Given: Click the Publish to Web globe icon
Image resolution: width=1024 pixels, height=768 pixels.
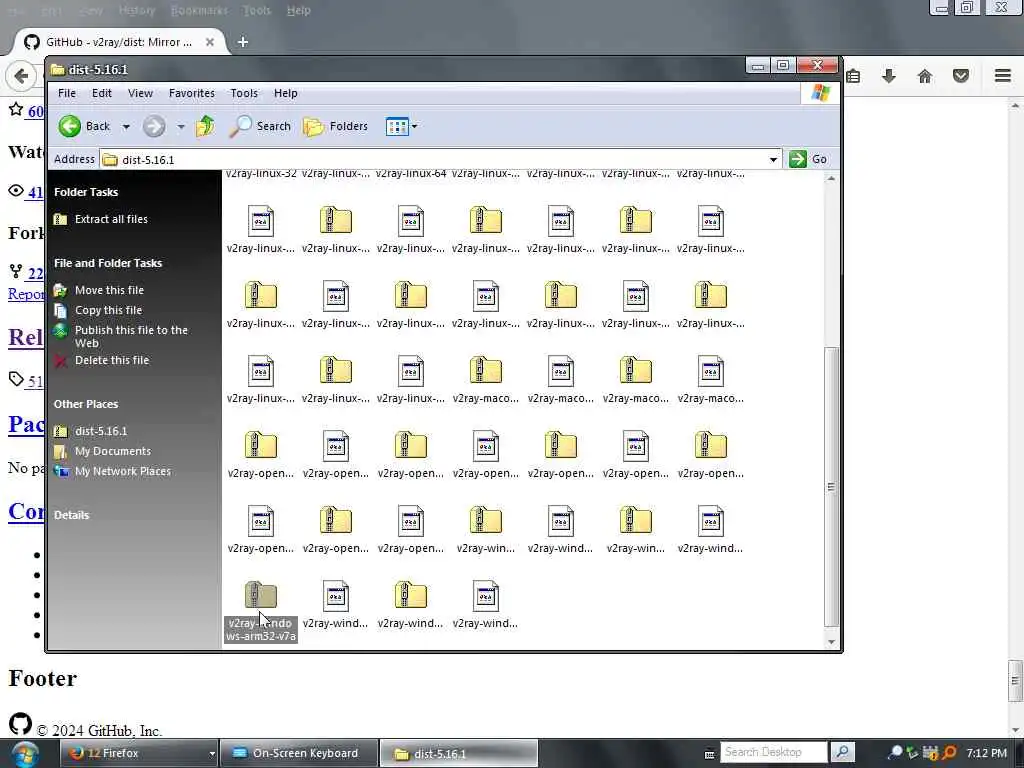Looking at the screenshot, I should 61,331.
